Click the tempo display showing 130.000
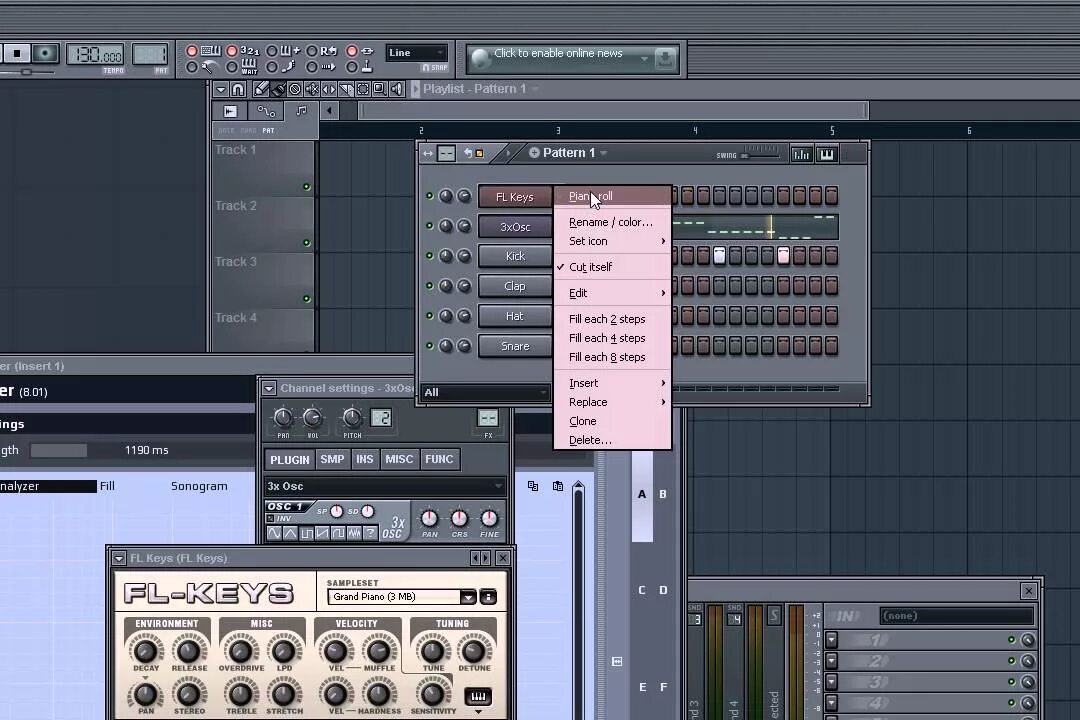 (96, 54)
